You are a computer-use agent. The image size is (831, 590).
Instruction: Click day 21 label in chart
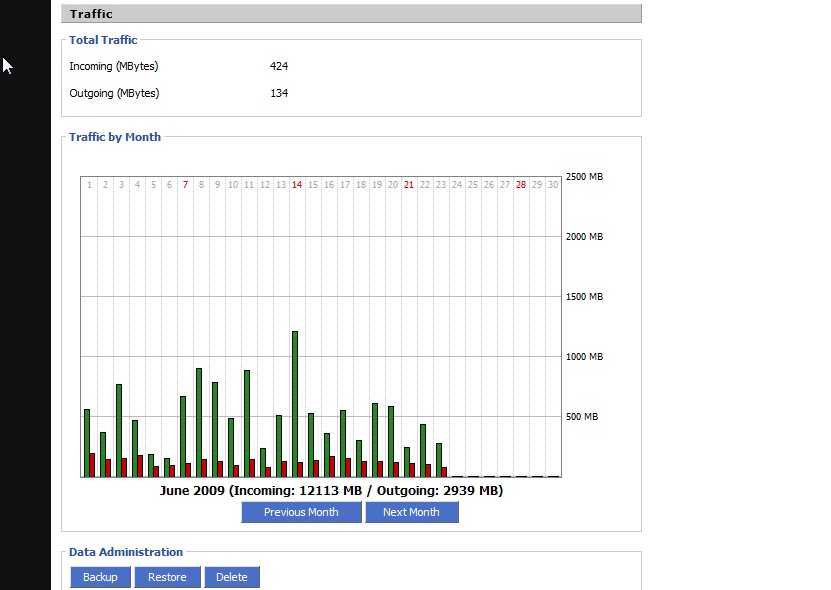point(409,184)
